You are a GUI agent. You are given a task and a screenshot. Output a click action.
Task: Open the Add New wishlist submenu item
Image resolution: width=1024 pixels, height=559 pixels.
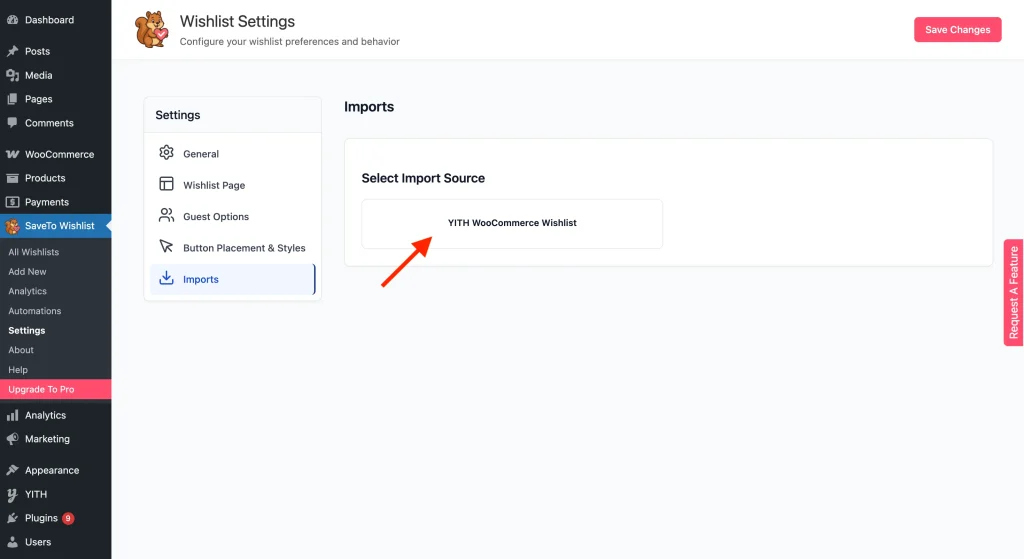pos(28,272)
